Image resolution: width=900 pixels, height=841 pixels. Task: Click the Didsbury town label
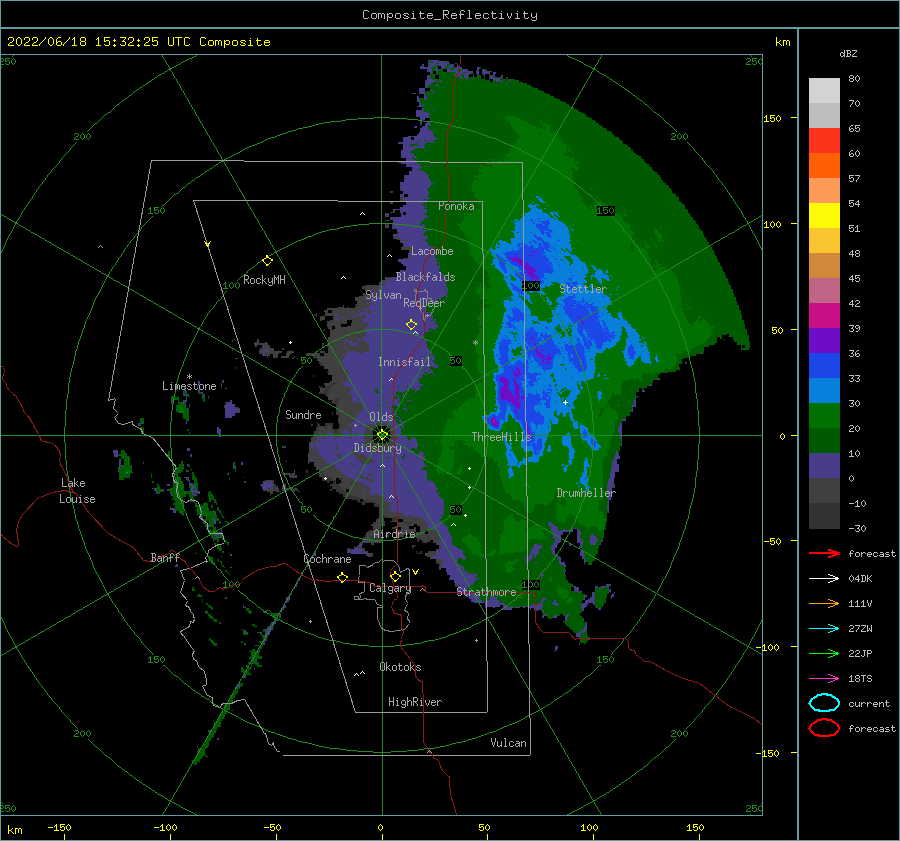(x=377, y=448)
